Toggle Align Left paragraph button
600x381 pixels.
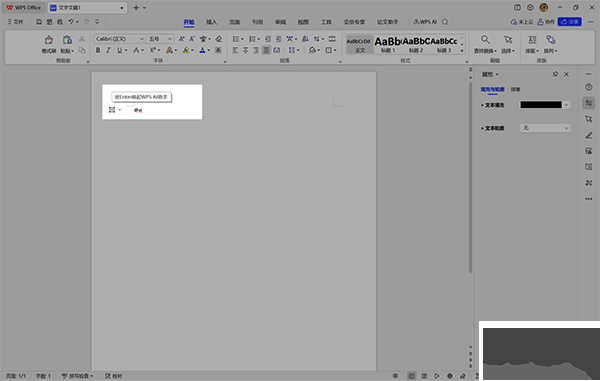(235, 50)
